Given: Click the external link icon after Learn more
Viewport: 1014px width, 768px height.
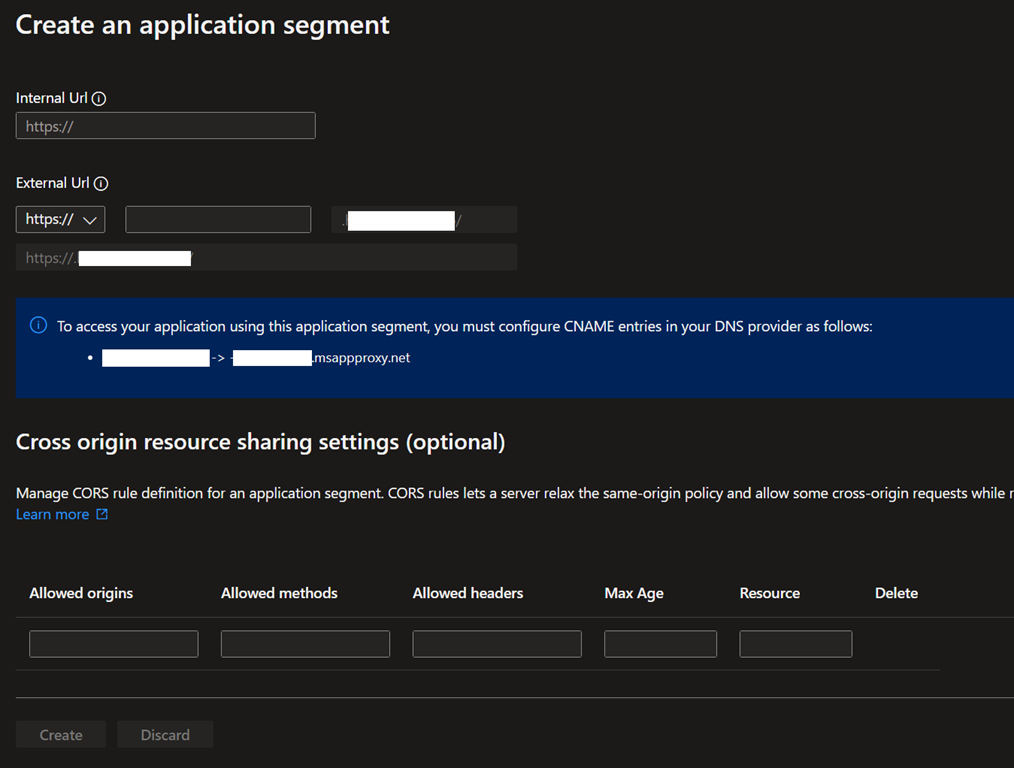Looking at the screenshot, I should point(101,515).
